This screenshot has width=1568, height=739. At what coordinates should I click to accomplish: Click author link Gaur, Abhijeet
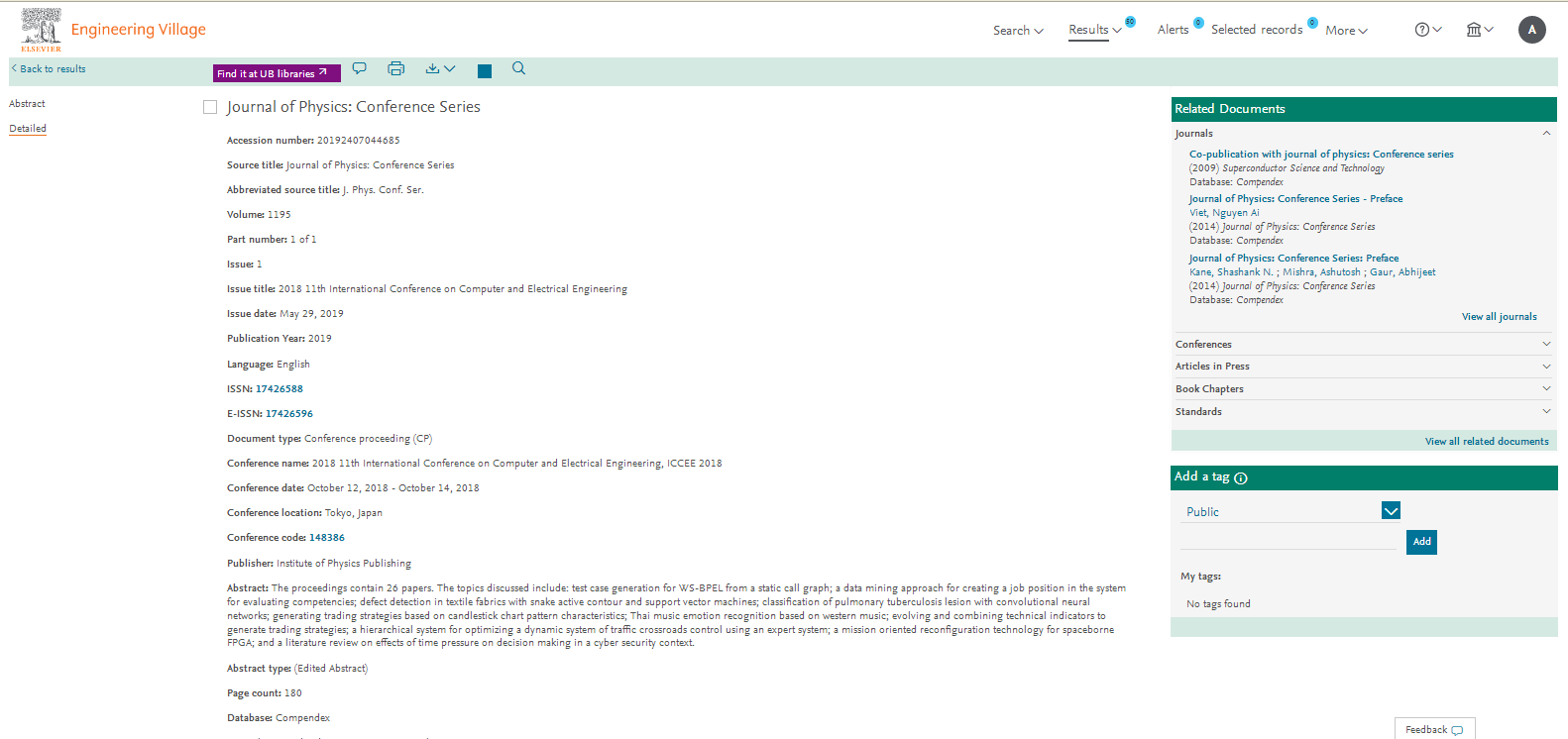tap(1402, 272)
